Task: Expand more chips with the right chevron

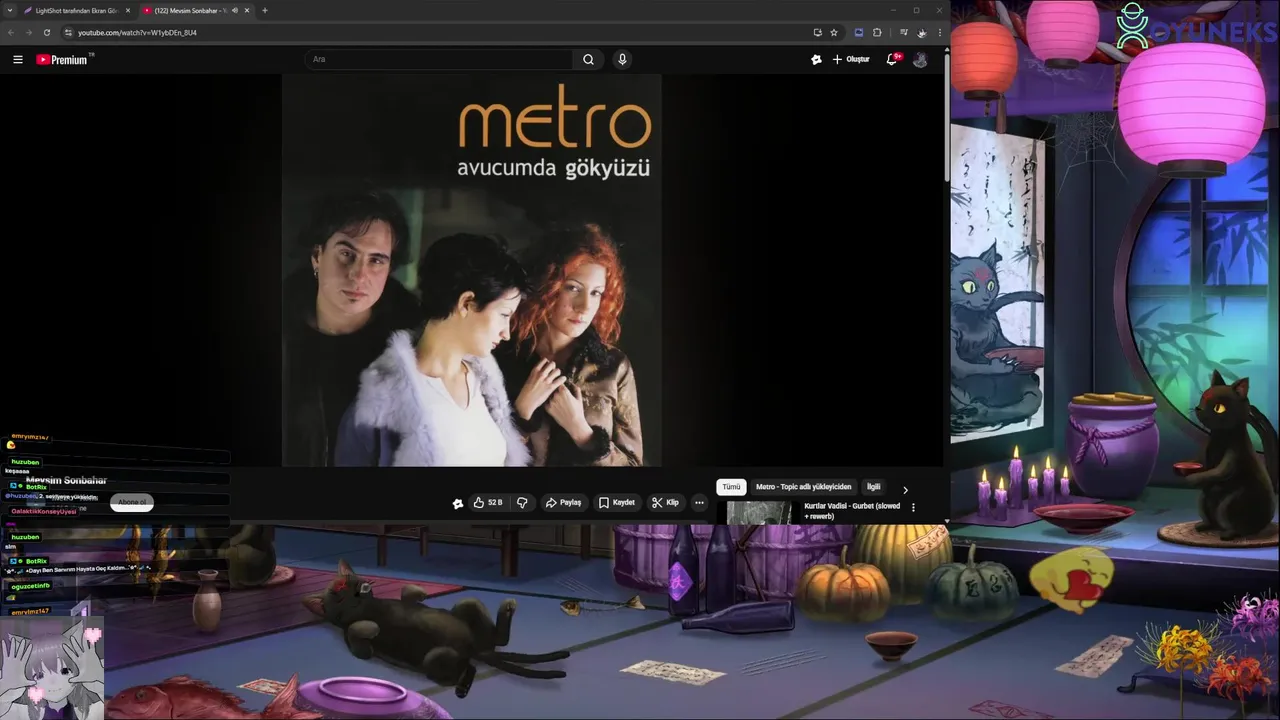Action: point(905,490)
